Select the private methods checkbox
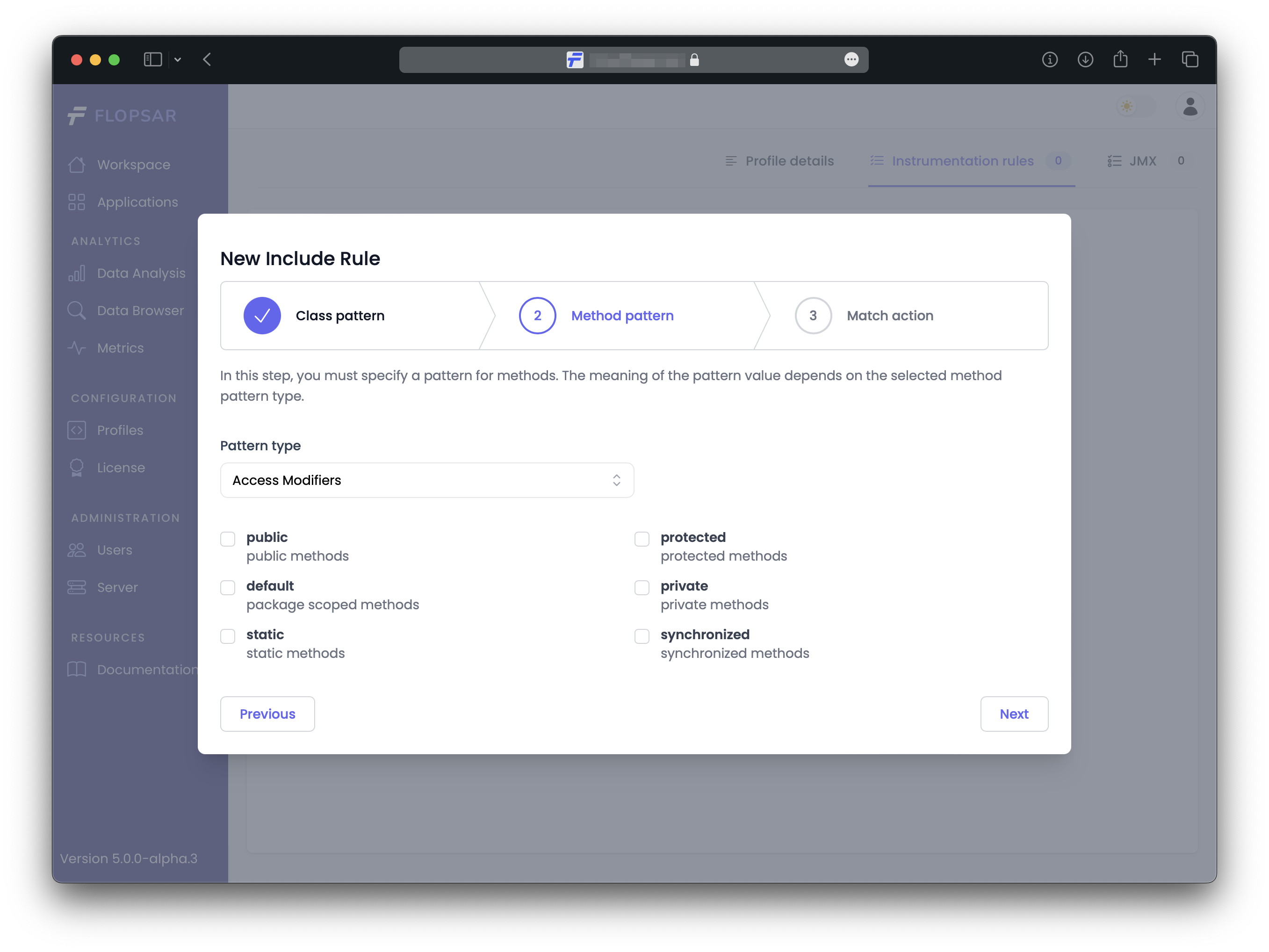 (642, 588)
